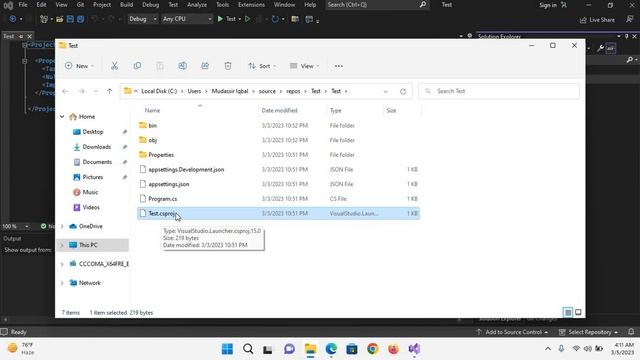Open Microsoft Store from taskbar
This screenshot has height=360, width=640.
(351, 349)
